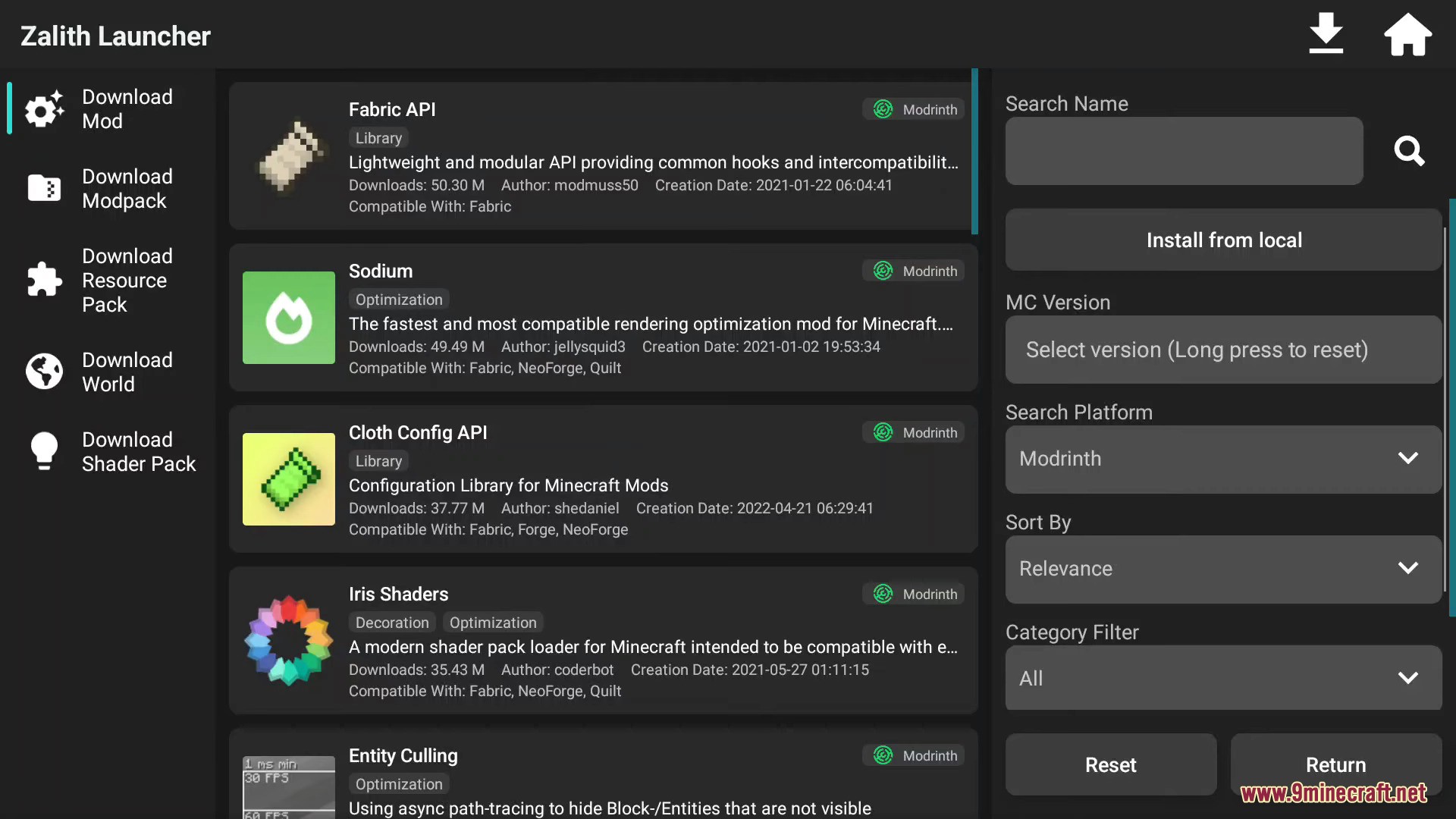Click Modrinth badge on Iris Shaders
The height and width of the screenshot is (819, 1456).
(914, 594)
